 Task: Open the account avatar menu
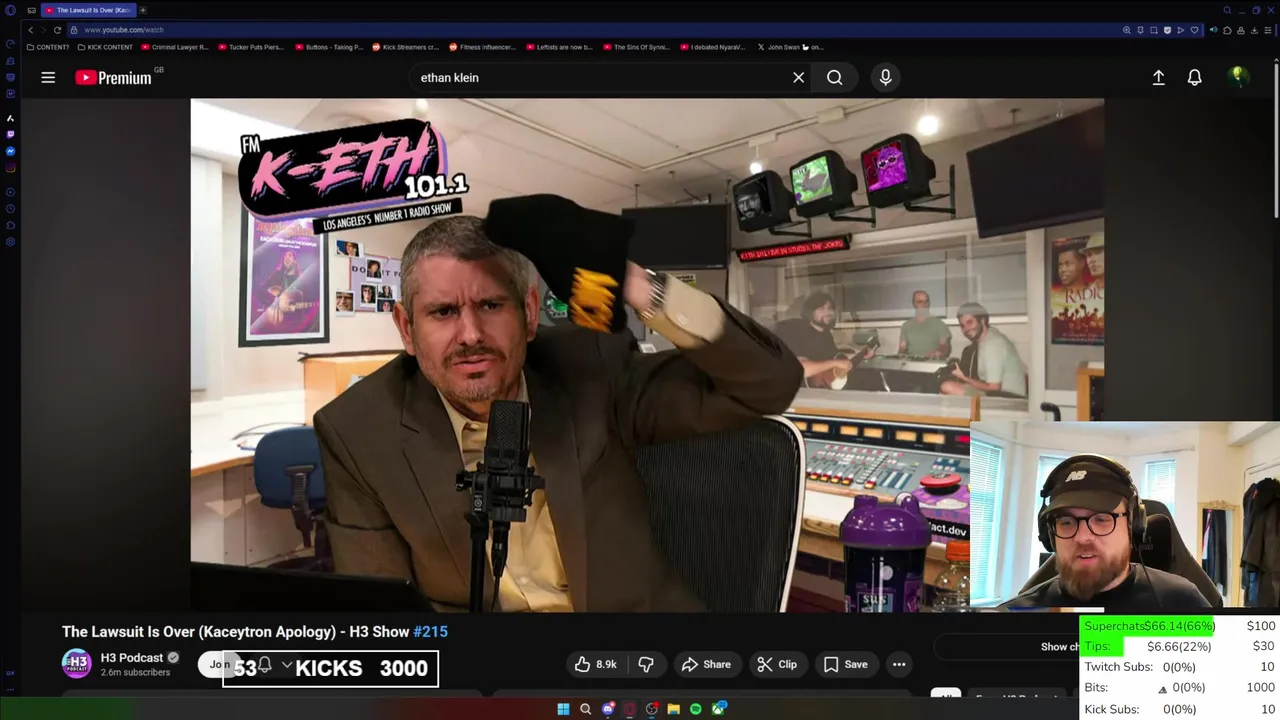click(1238, 76)
